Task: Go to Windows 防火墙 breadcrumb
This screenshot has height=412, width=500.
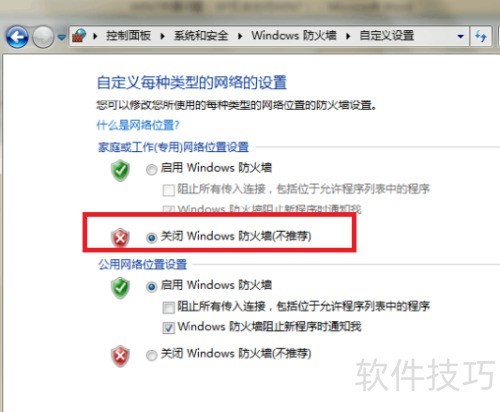Action: [x=294, y=35]
